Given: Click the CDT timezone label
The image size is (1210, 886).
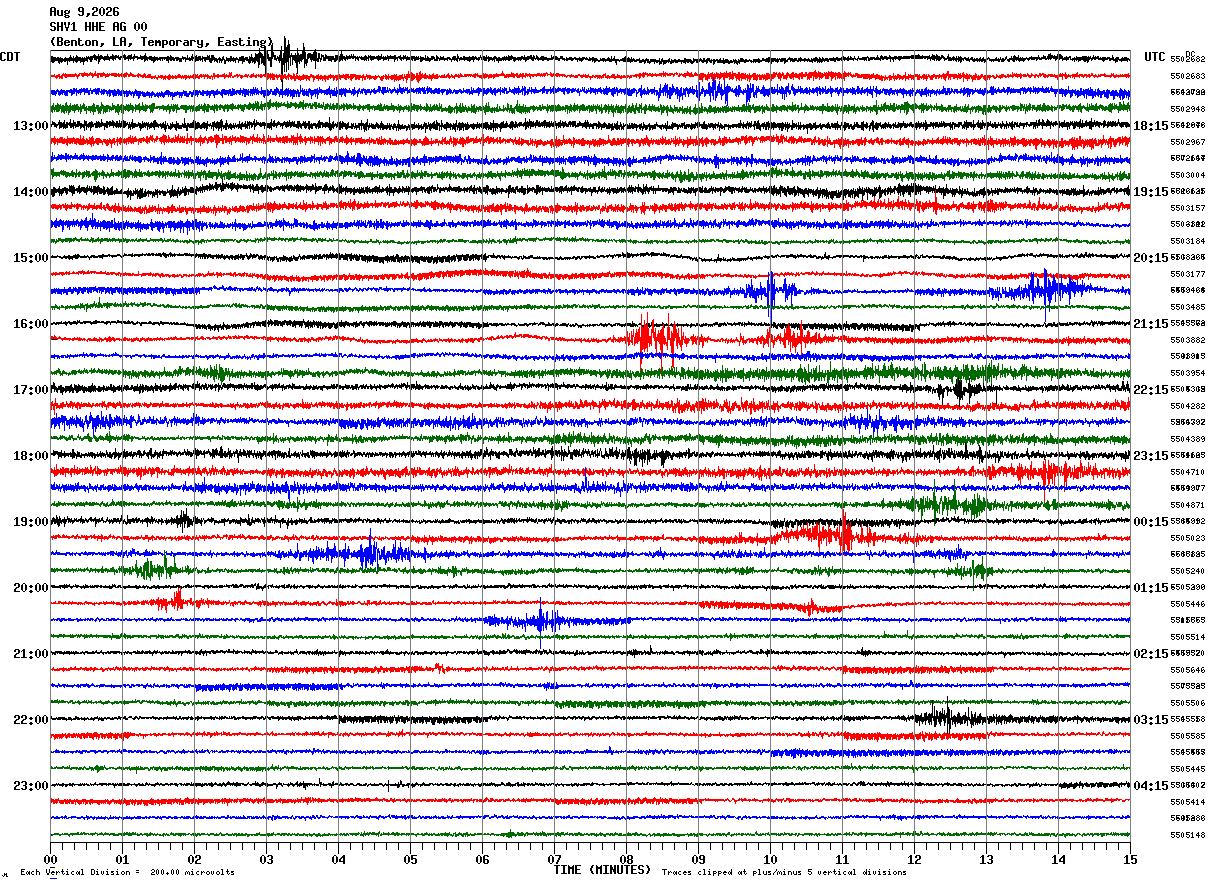Looking at the screenshot, I should [x=10, y=57].
